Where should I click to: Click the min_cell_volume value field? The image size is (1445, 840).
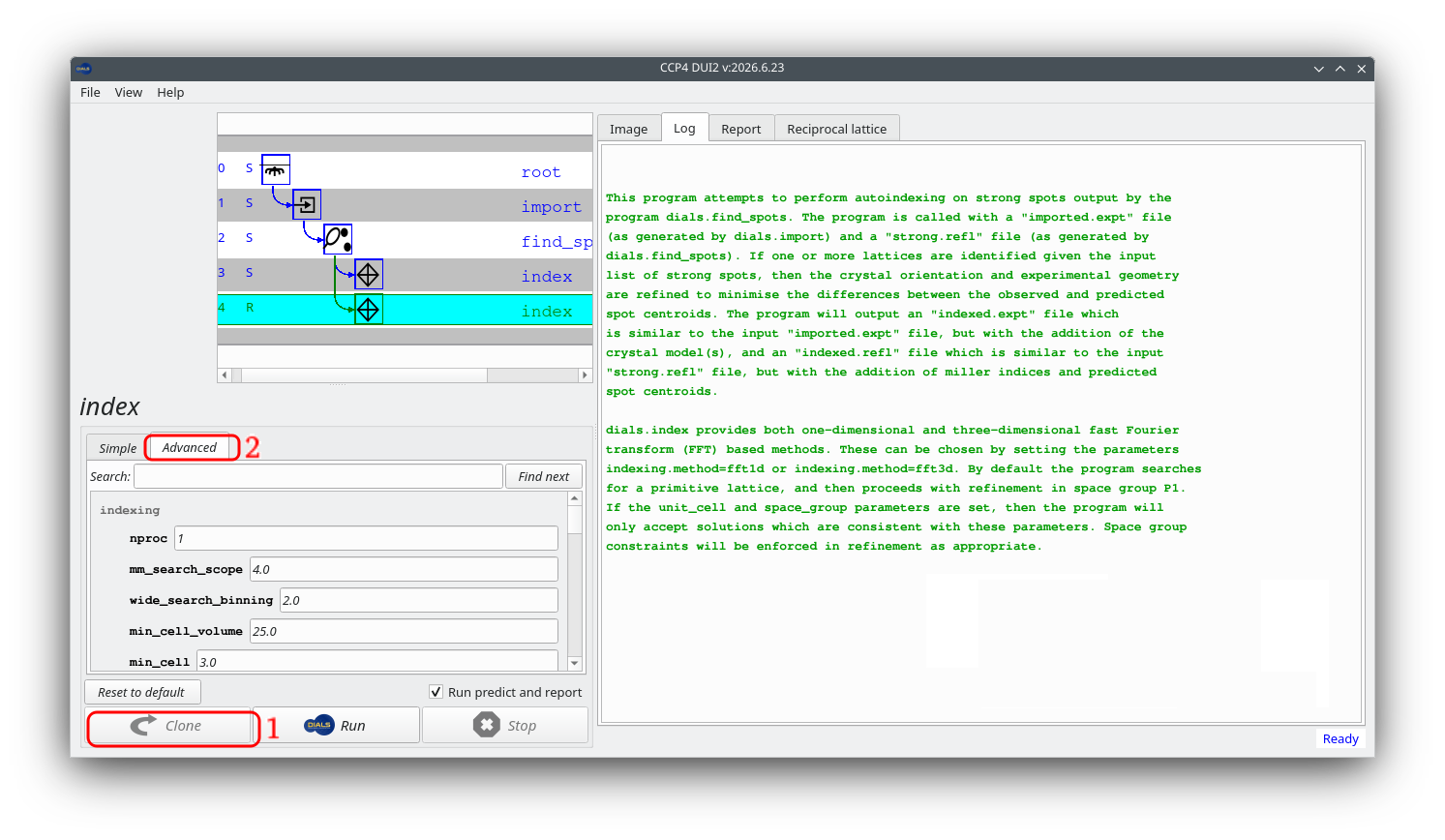click(x=404, y=632)
